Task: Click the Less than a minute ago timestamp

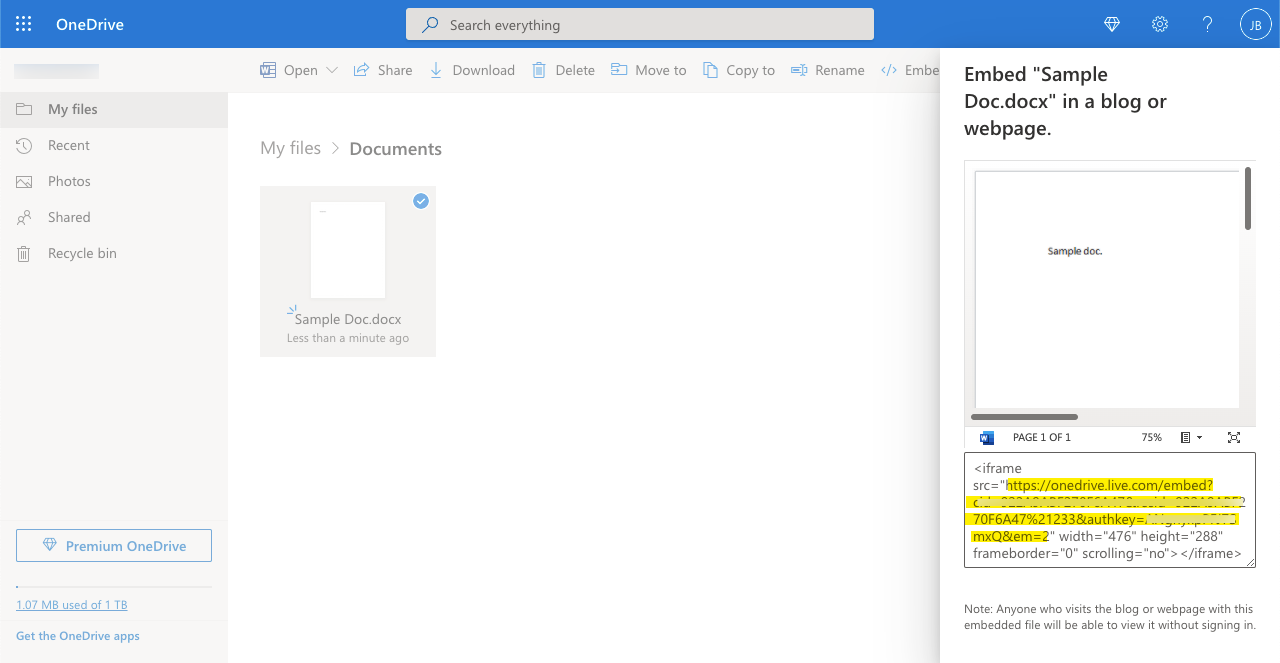Action: tap(348, 338)
